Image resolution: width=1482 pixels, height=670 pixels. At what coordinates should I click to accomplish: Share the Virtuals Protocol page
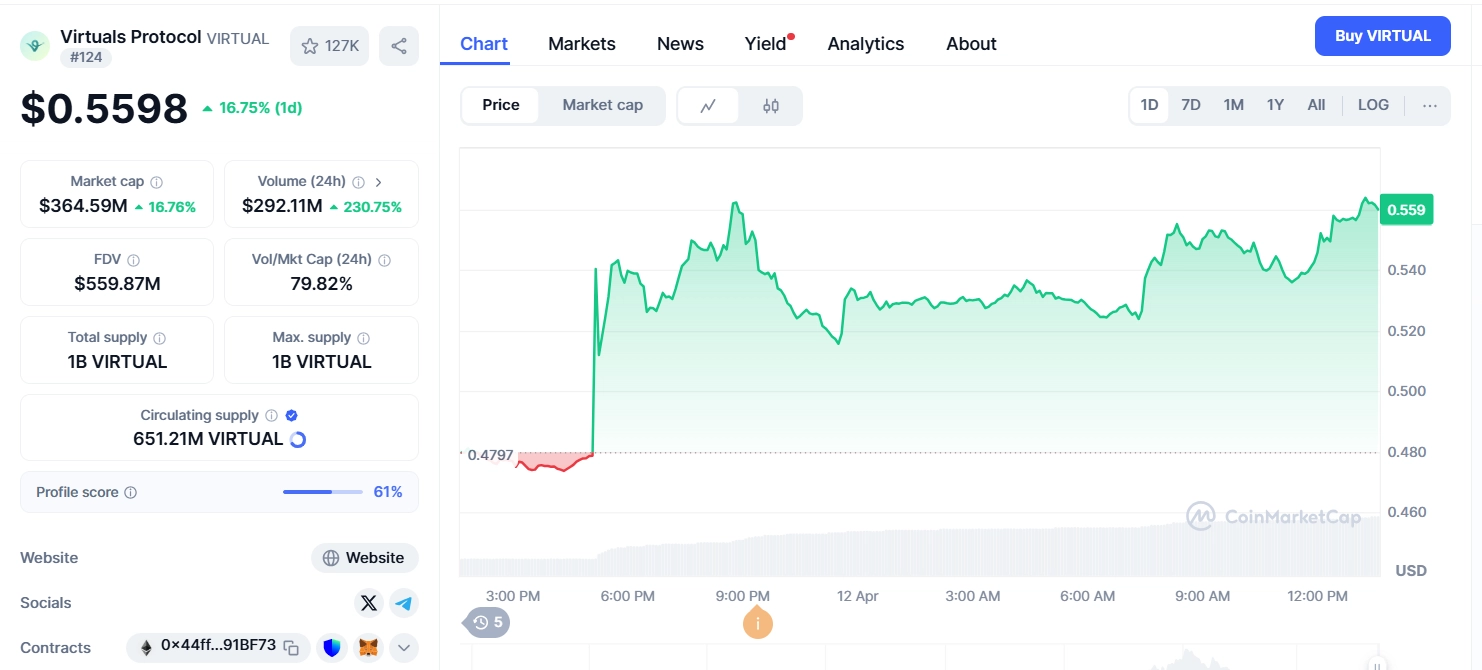click(398, 45)
